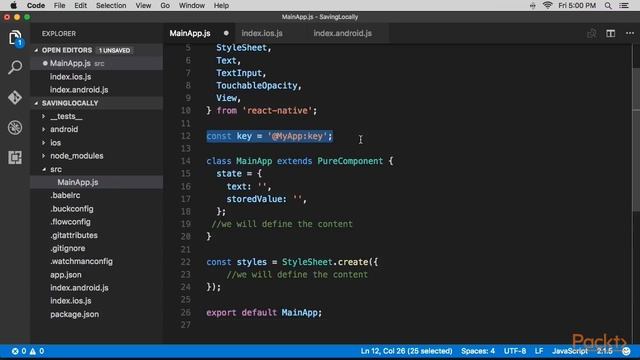The width and height of the screenshot is (640, 360).
Task: Click the LF end-of-line status entry
Action: 539,351
